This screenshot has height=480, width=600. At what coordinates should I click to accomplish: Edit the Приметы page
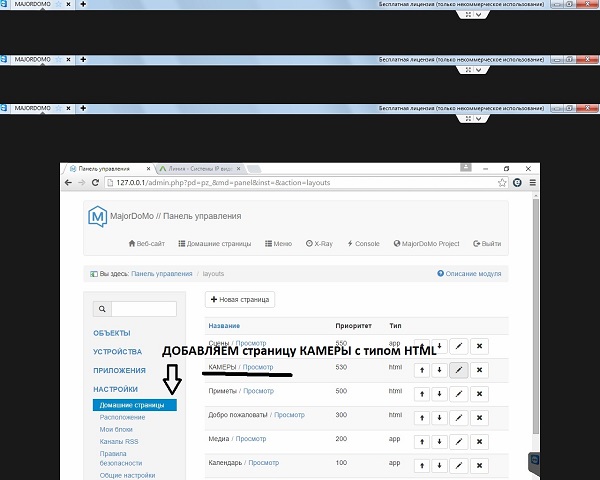(459, 394)
